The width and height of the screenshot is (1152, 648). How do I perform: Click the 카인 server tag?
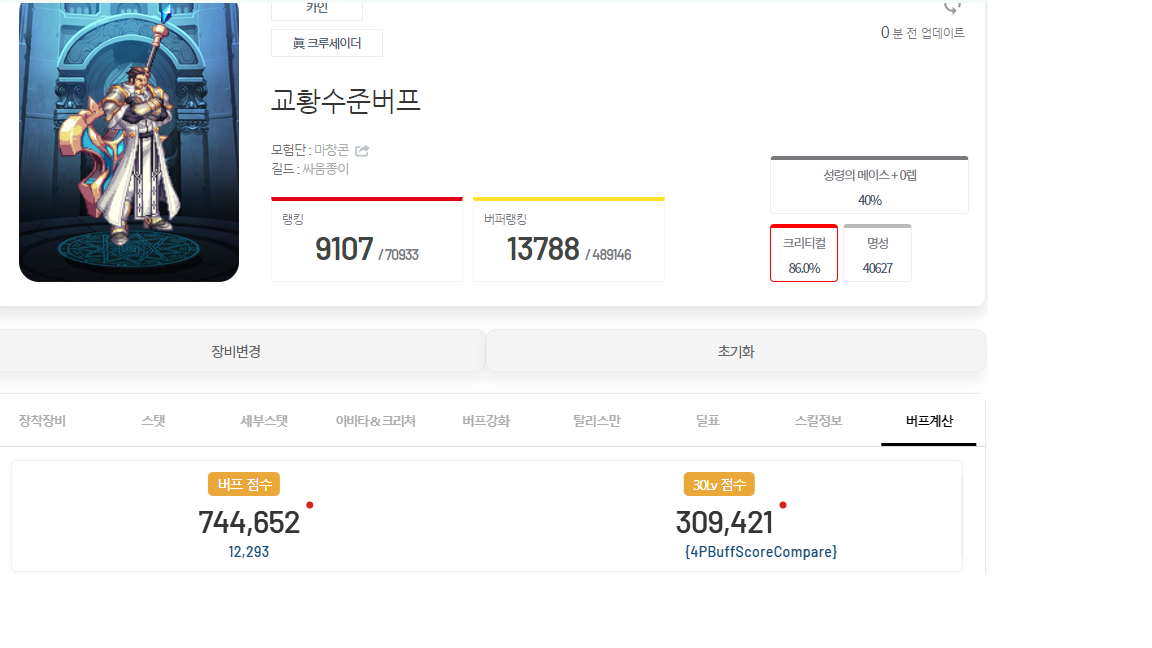317,9
